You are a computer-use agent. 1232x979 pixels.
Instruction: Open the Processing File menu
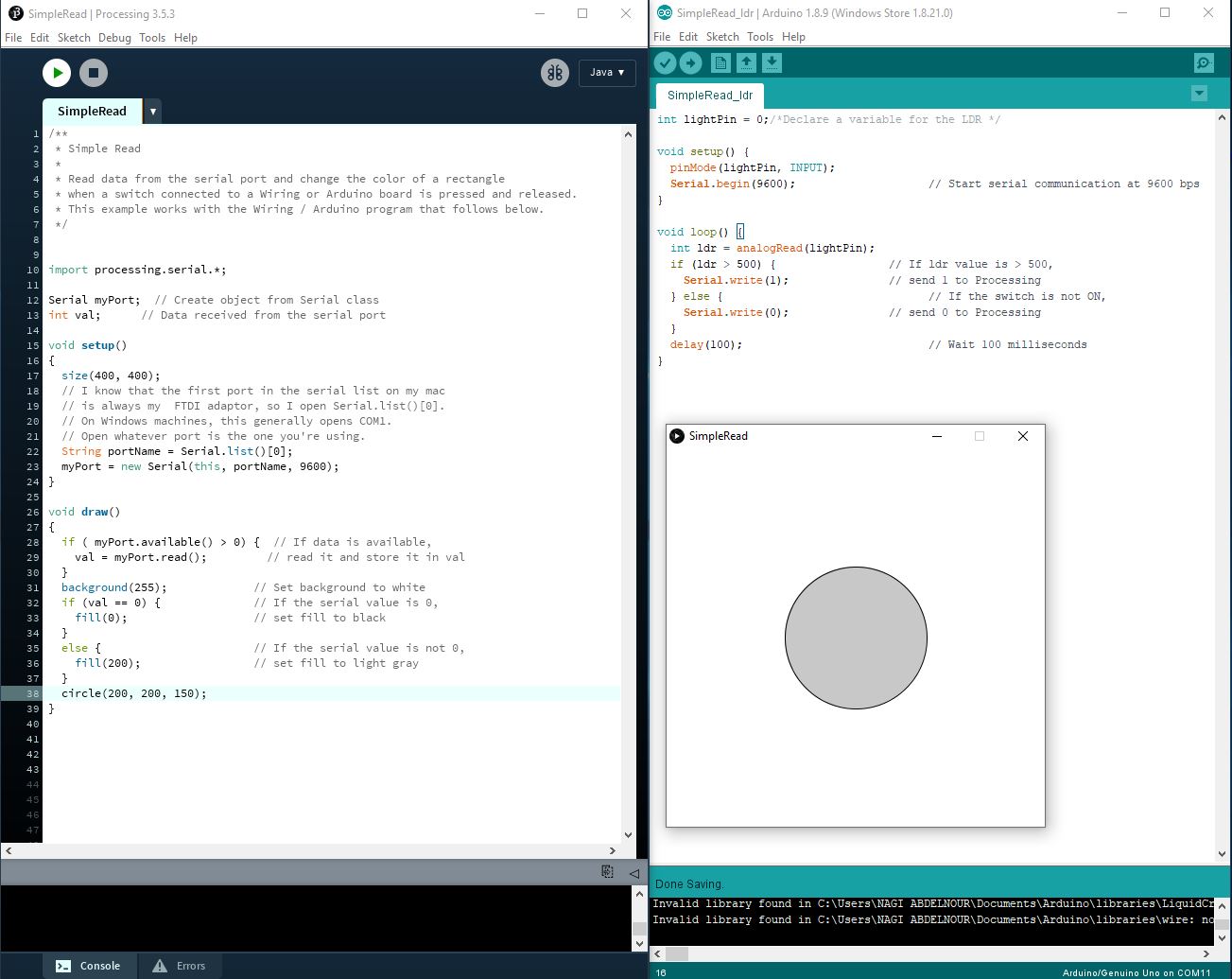pos(13,38)
